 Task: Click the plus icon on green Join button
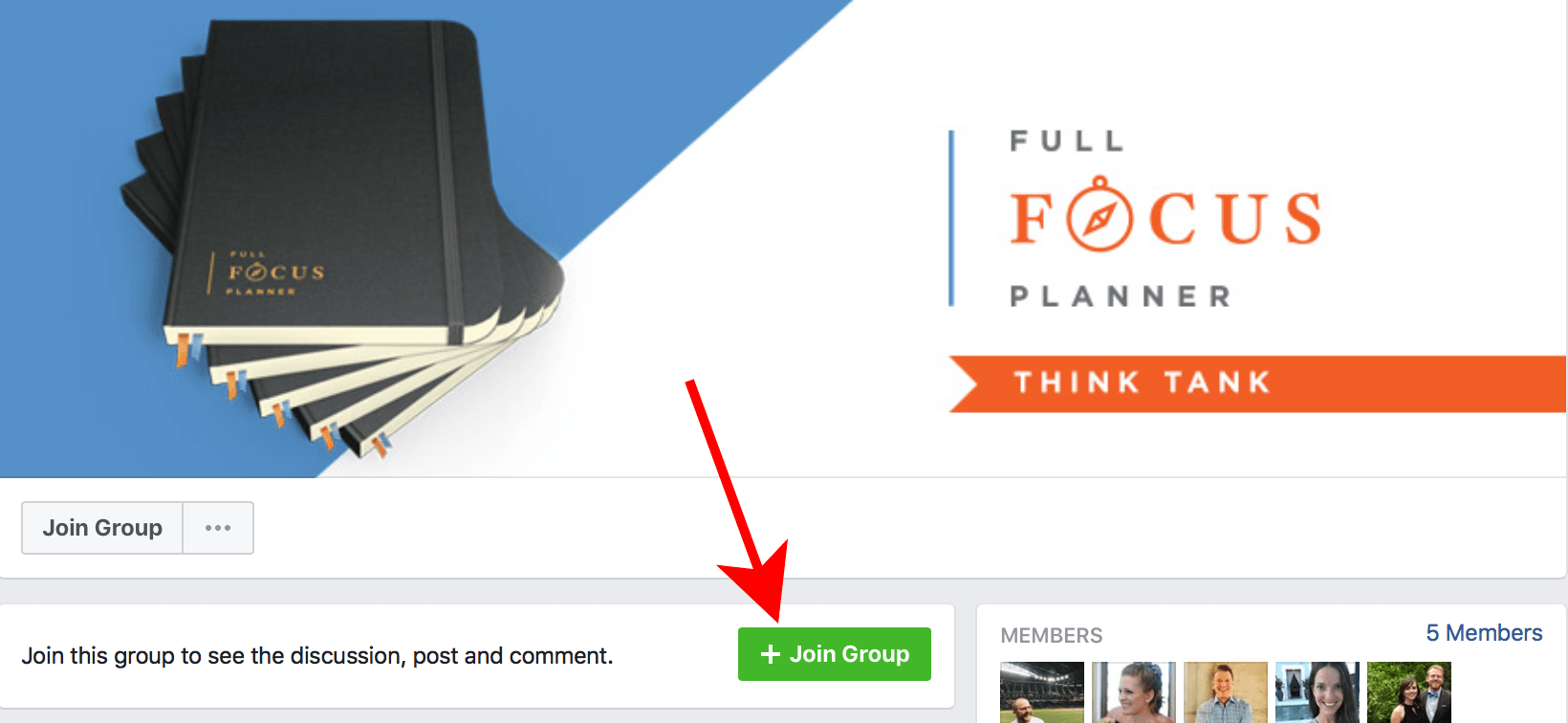pos(771,654)
